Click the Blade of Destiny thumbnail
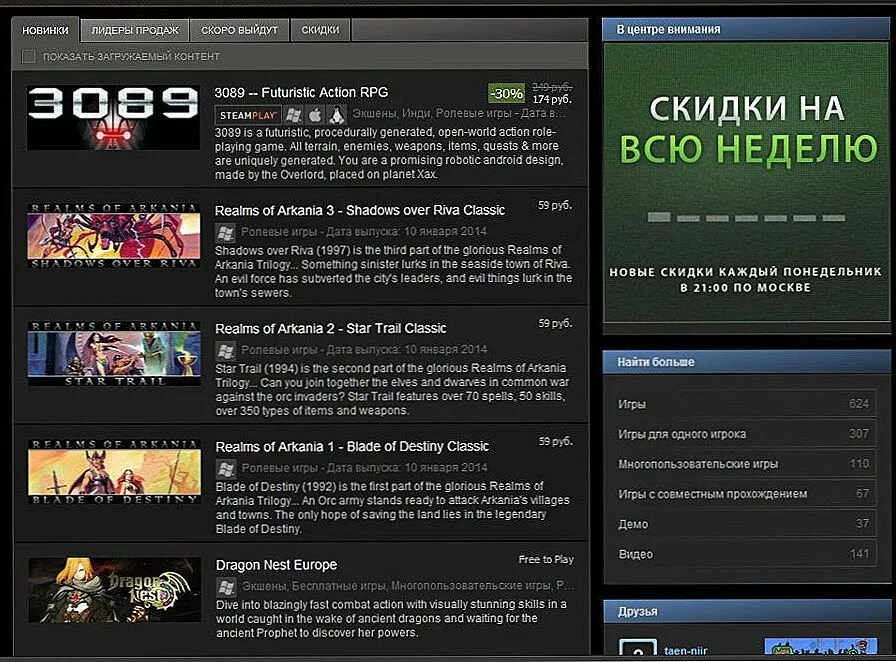The width and height of the screenshot is (896, 662). (114, 472)
